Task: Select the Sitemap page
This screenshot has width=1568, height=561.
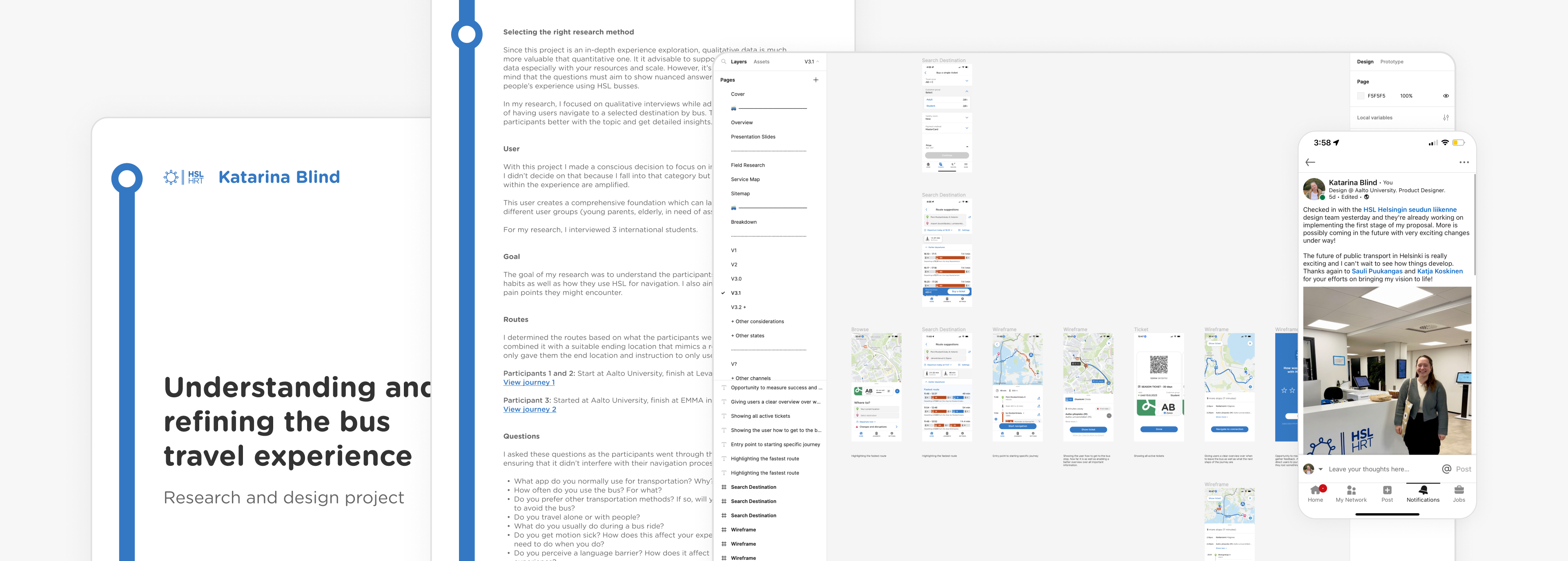Action: 740,194
